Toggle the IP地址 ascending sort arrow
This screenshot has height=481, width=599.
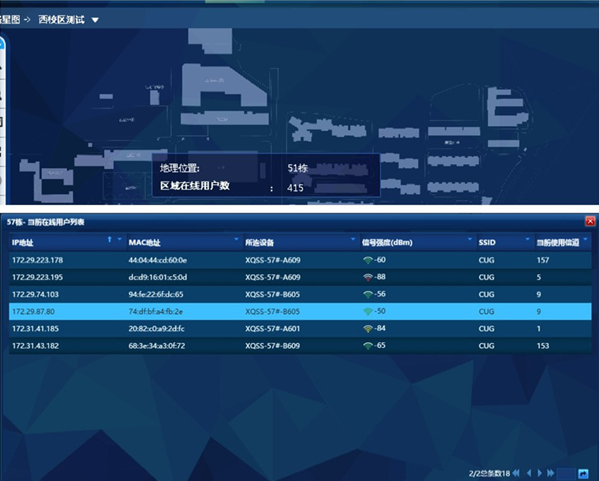point(110,239)
